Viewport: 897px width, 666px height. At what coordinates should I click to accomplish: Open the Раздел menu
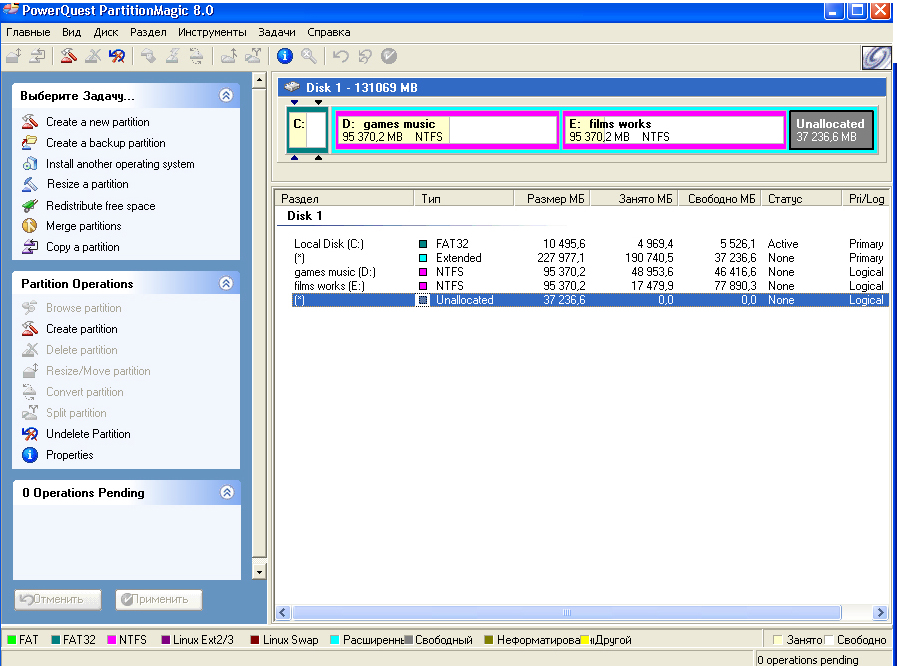click(148, 32)
